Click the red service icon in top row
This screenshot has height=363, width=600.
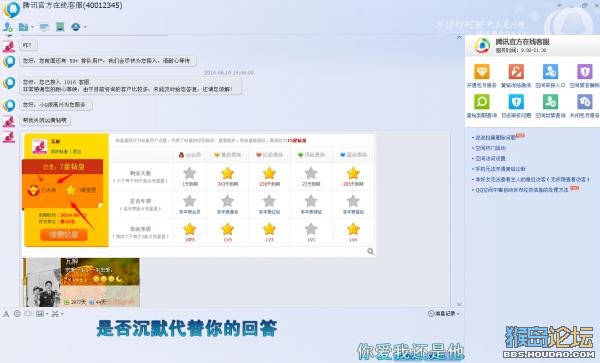tap(516, 72)
